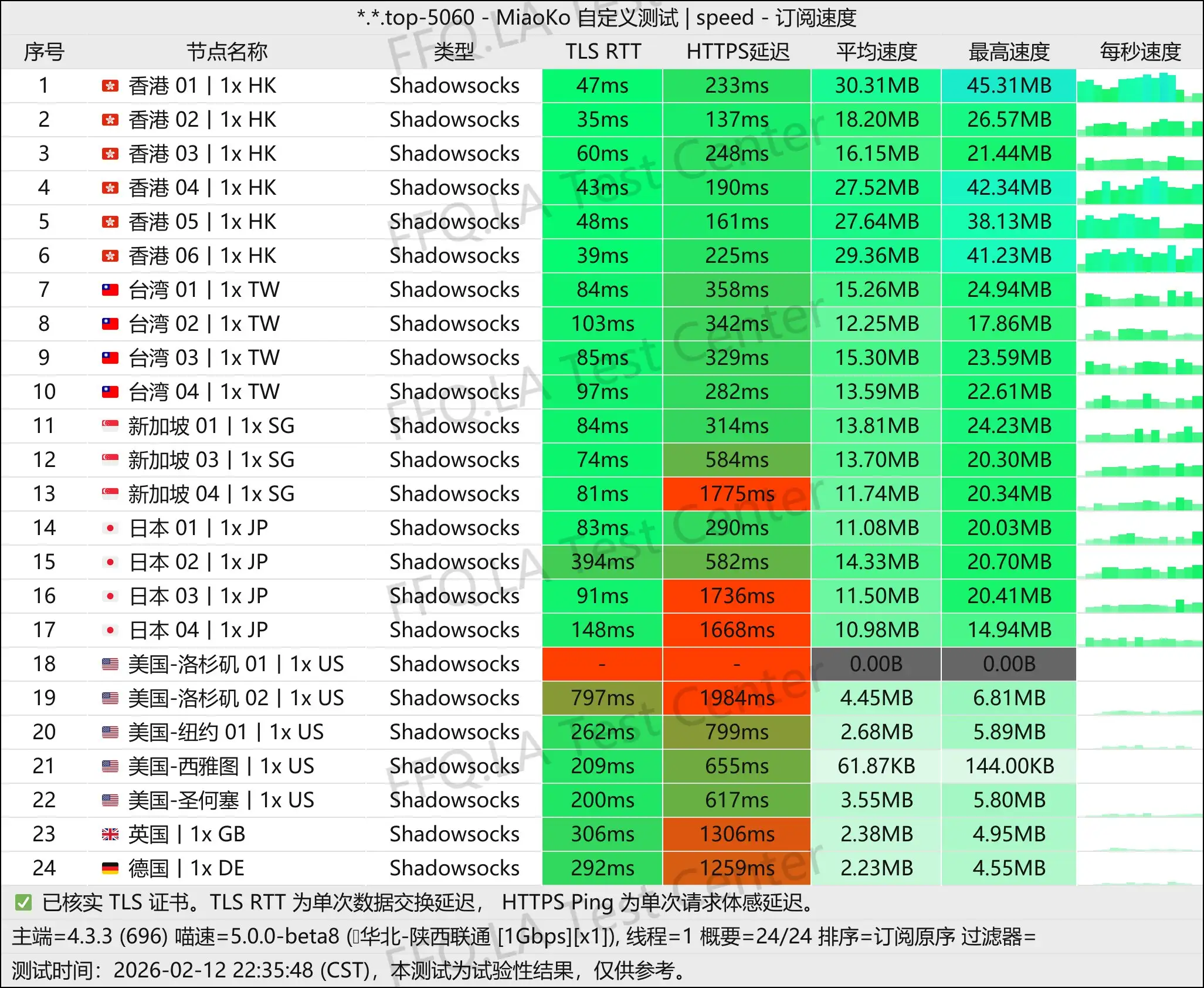The image size is (1204, 988).
Task: Click the 序号 column header
Action: (x=43, y=52)
